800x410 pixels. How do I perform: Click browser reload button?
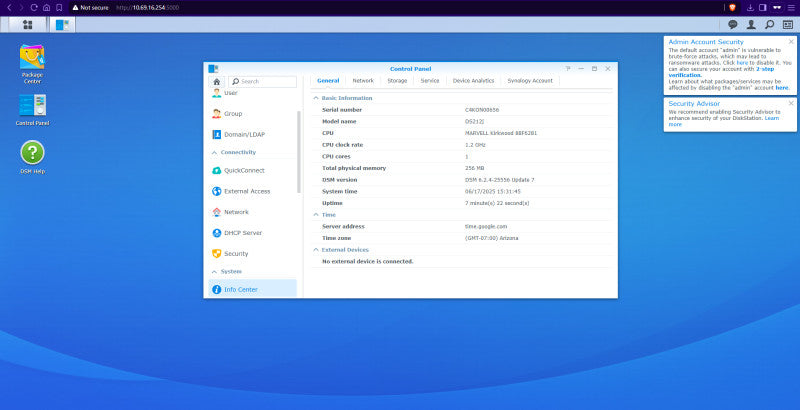tap(34, 8)
